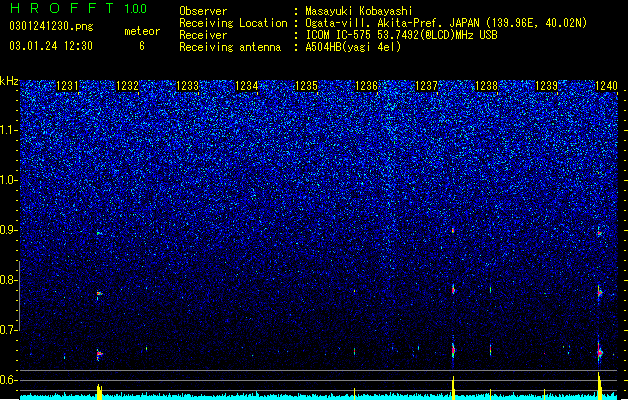Select the 1237 time marker

pos(426,86)
